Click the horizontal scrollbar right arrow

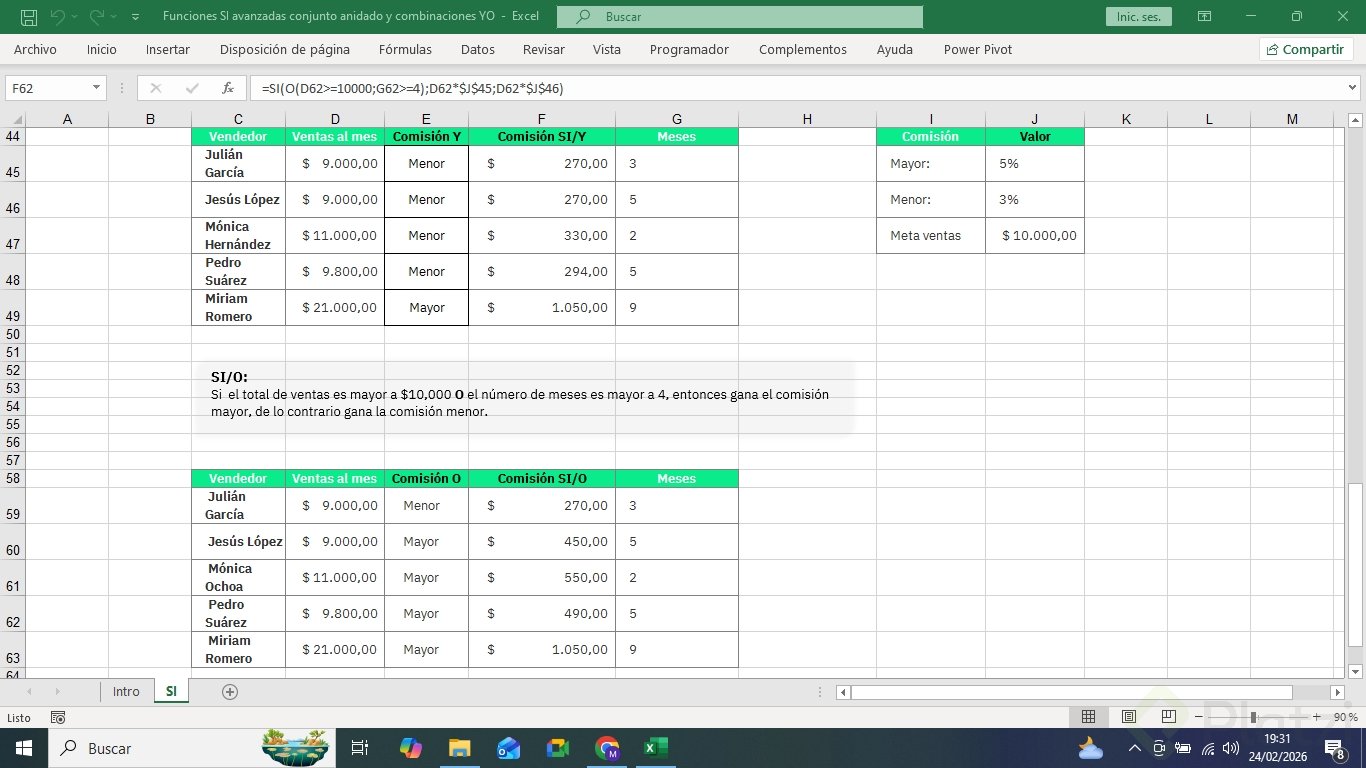(x=1337, y=692)
